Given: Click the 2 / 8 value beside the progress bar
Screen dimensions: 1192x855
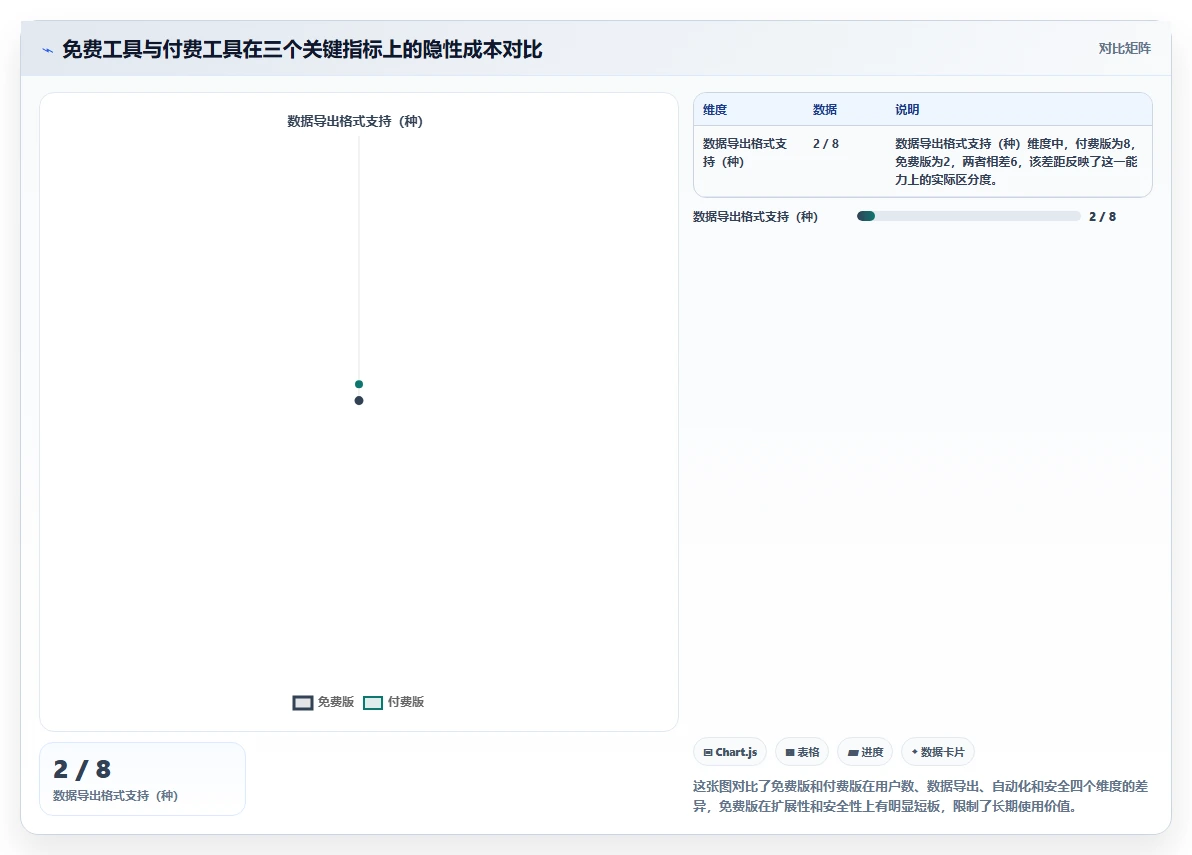Looking at the screenshot, I should click(1102, 217).
